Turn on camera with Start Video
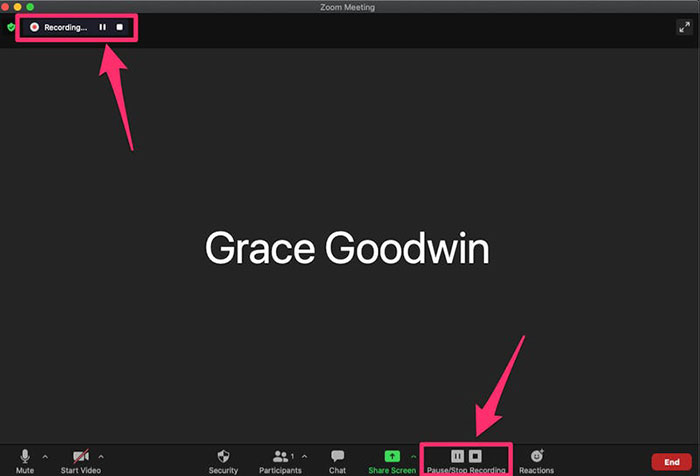700x476 pixels. [81, 457]
